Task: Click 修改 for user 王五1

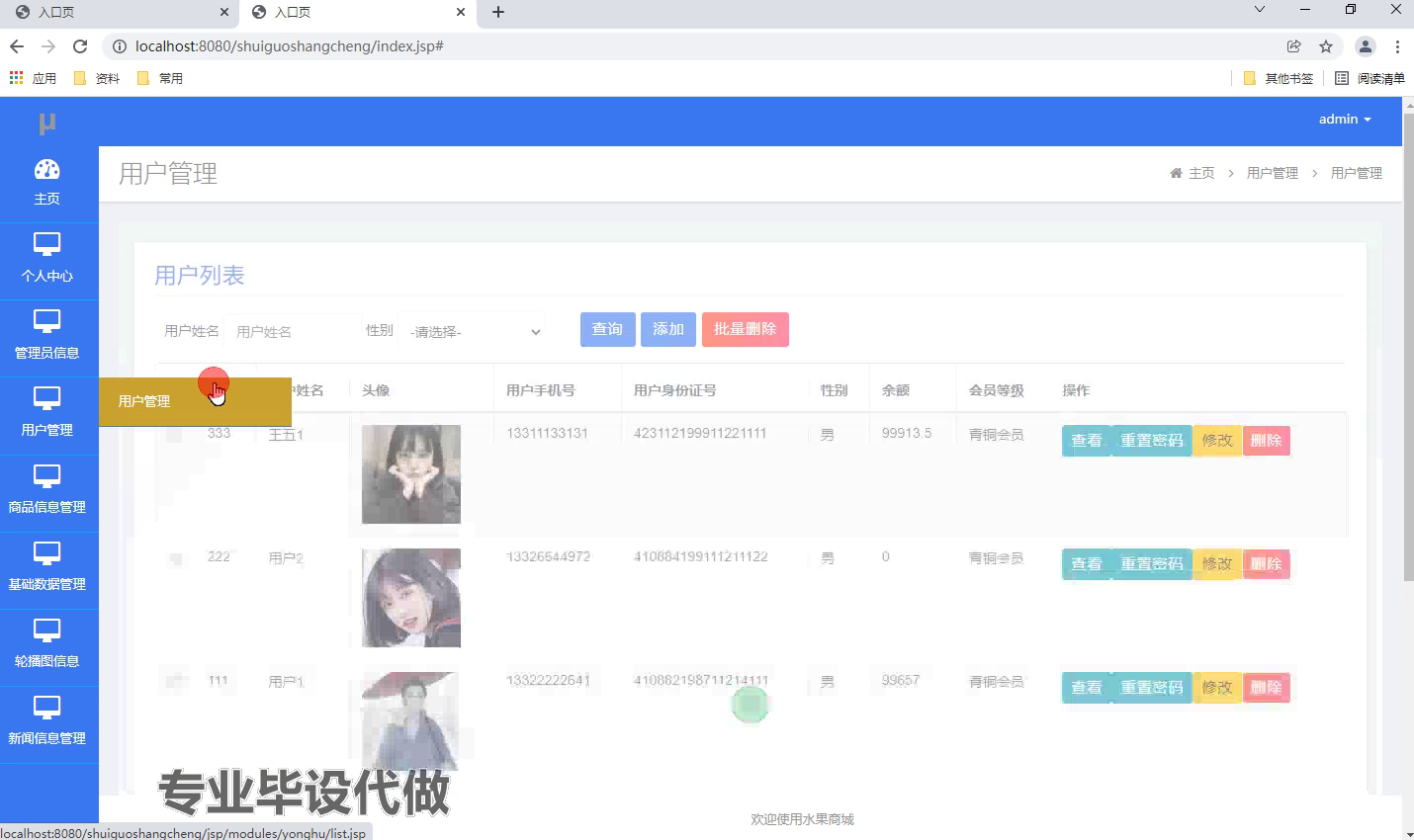Action: (x=1217, y=441)
